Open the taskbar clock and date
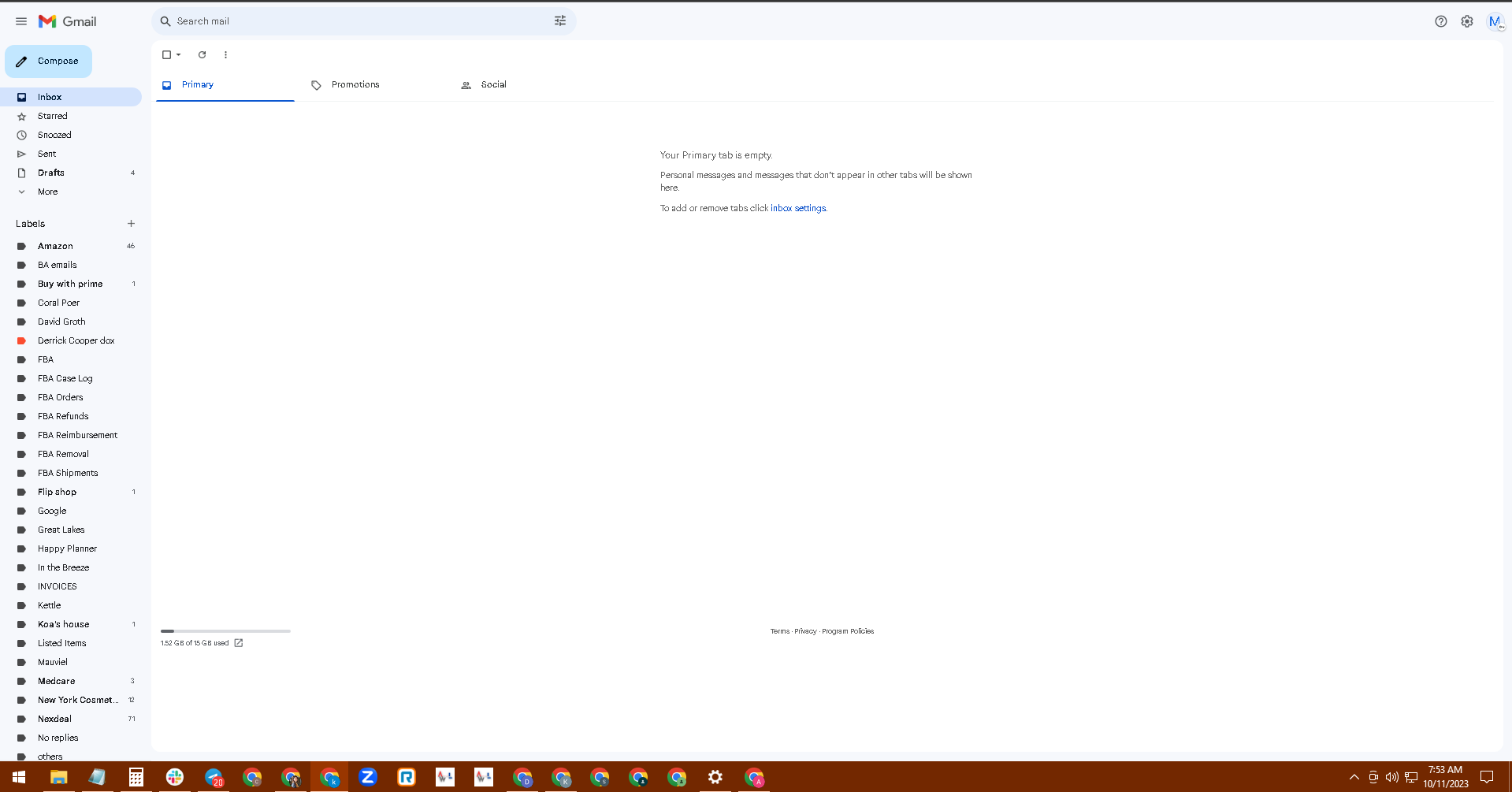This screenshot has height=792, width=1512. coord(1446,777)
